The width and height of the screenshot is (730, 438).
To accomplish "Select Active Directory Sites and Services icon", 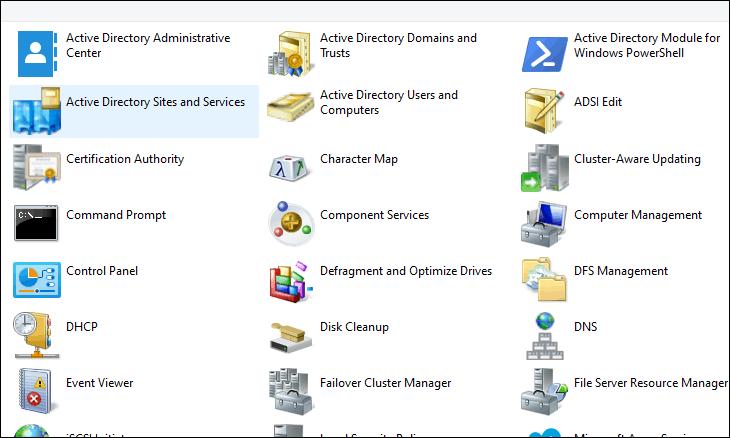I will pos(37,111).
